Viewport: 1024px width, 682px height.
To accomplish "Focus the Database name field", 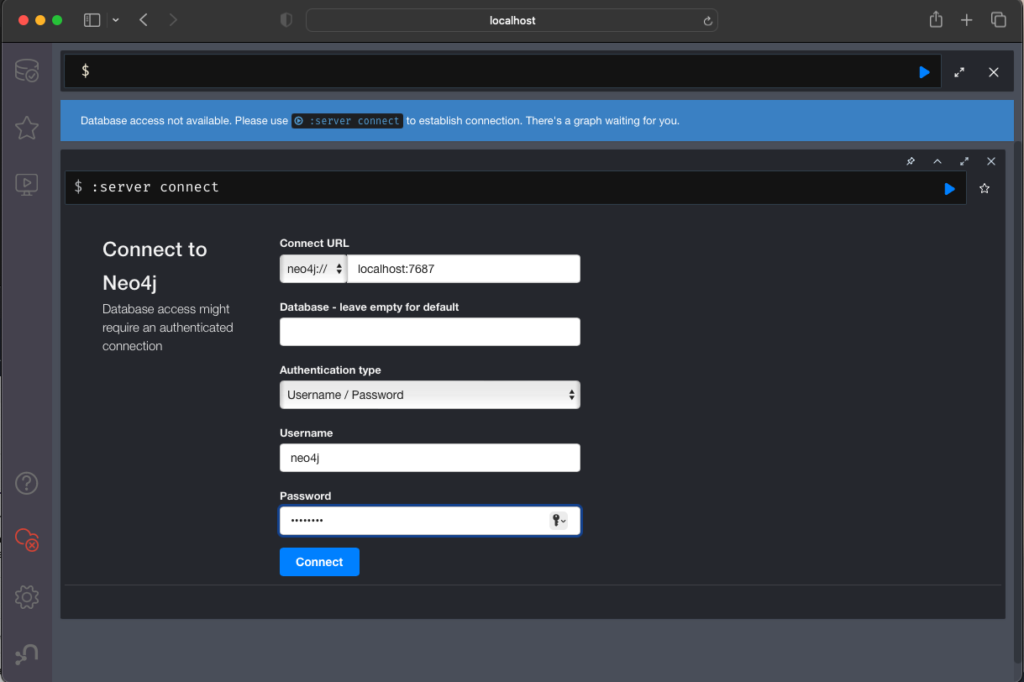I will (430, 332).
